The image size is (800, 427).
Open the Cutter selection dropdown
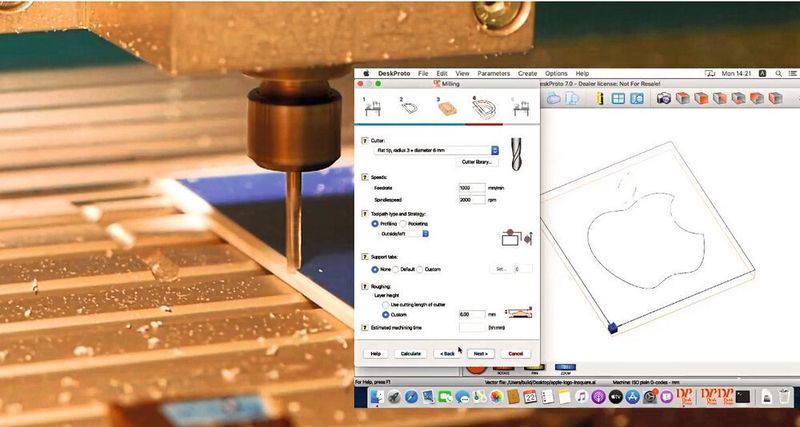point(436,150)
